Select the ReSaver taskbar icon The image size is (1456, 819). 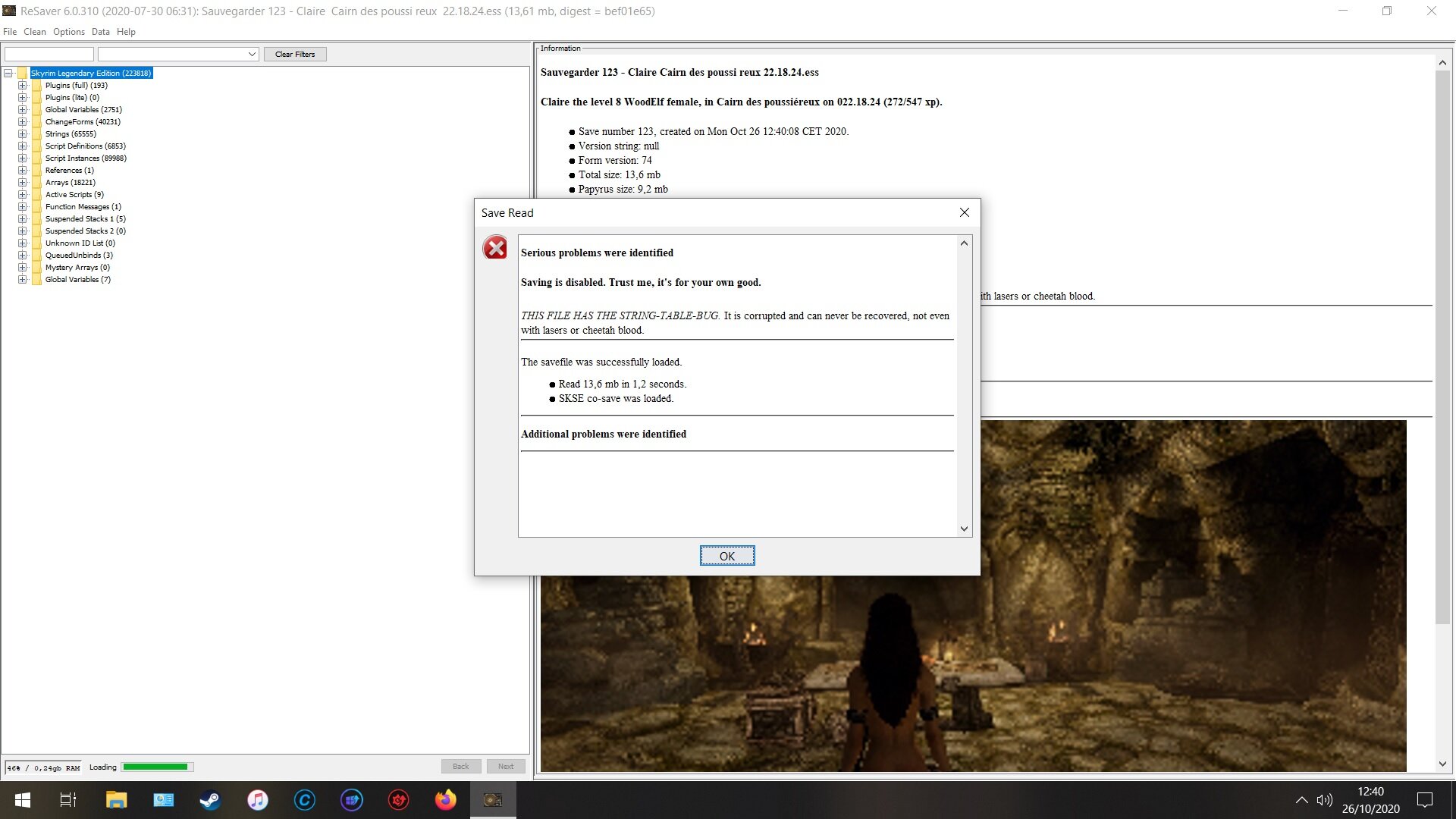(x=493, y=800)
